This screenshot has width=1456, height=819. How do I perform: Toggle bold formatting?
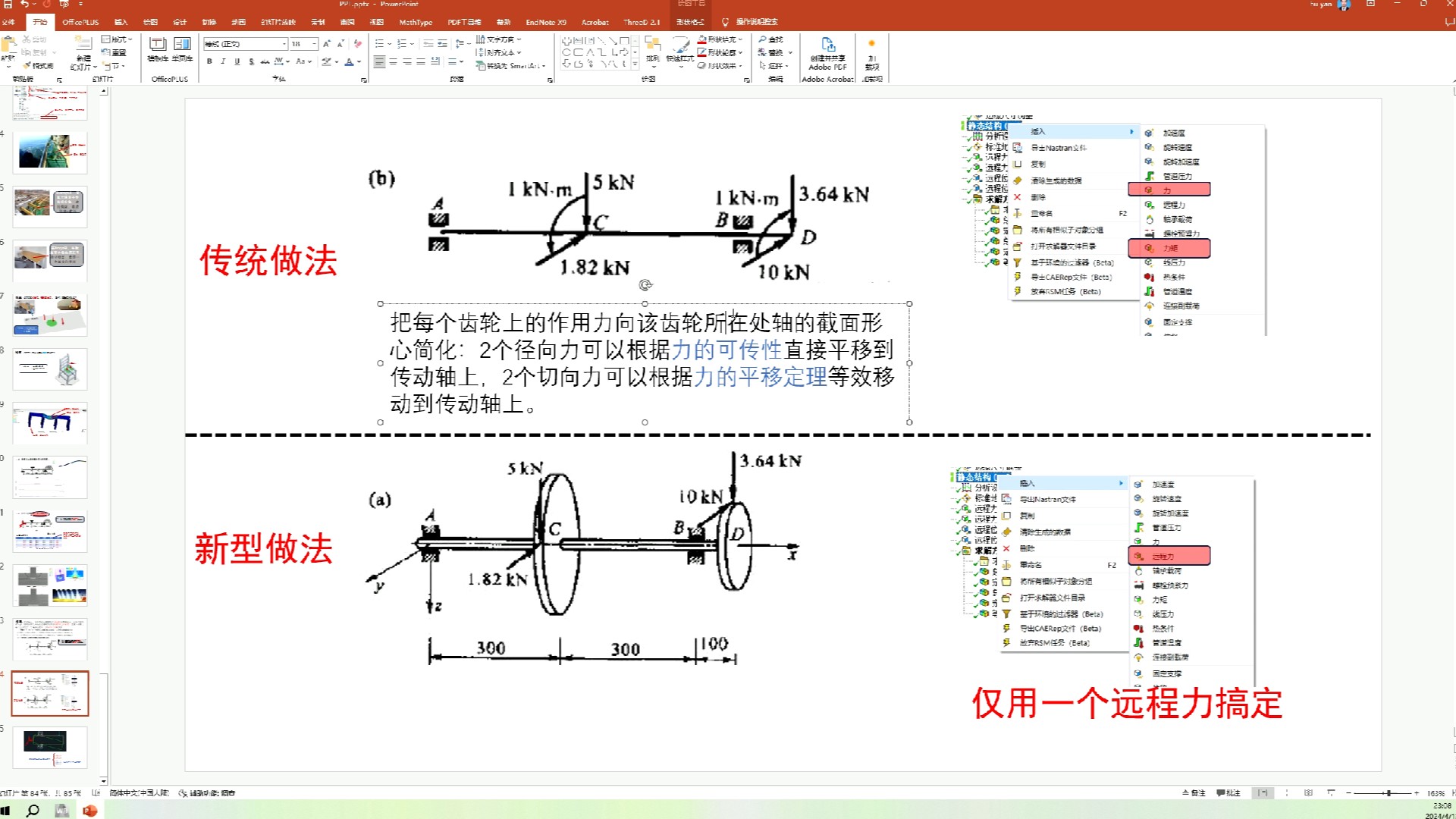click(x=209, y=61)
